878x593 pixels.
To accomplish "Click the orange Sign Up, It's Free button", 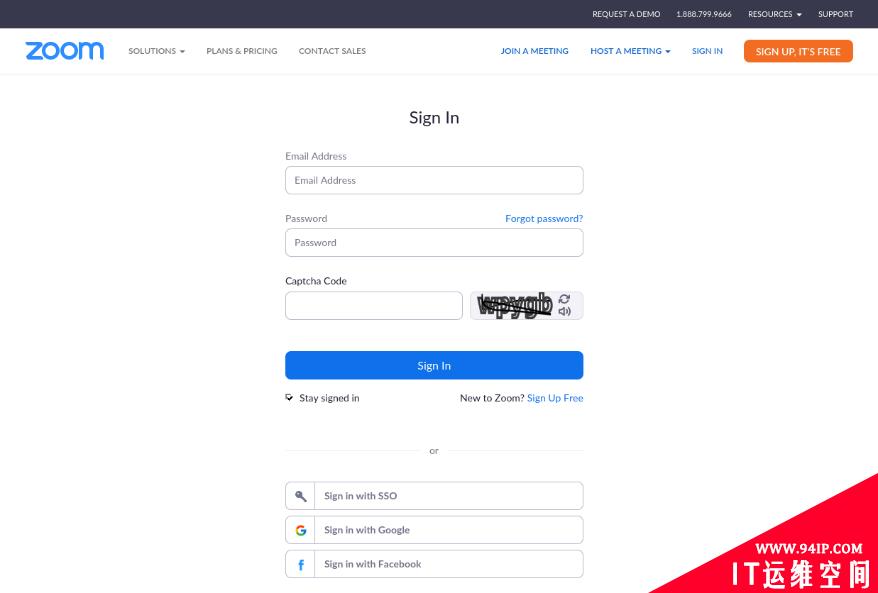I will coord(798,51).
